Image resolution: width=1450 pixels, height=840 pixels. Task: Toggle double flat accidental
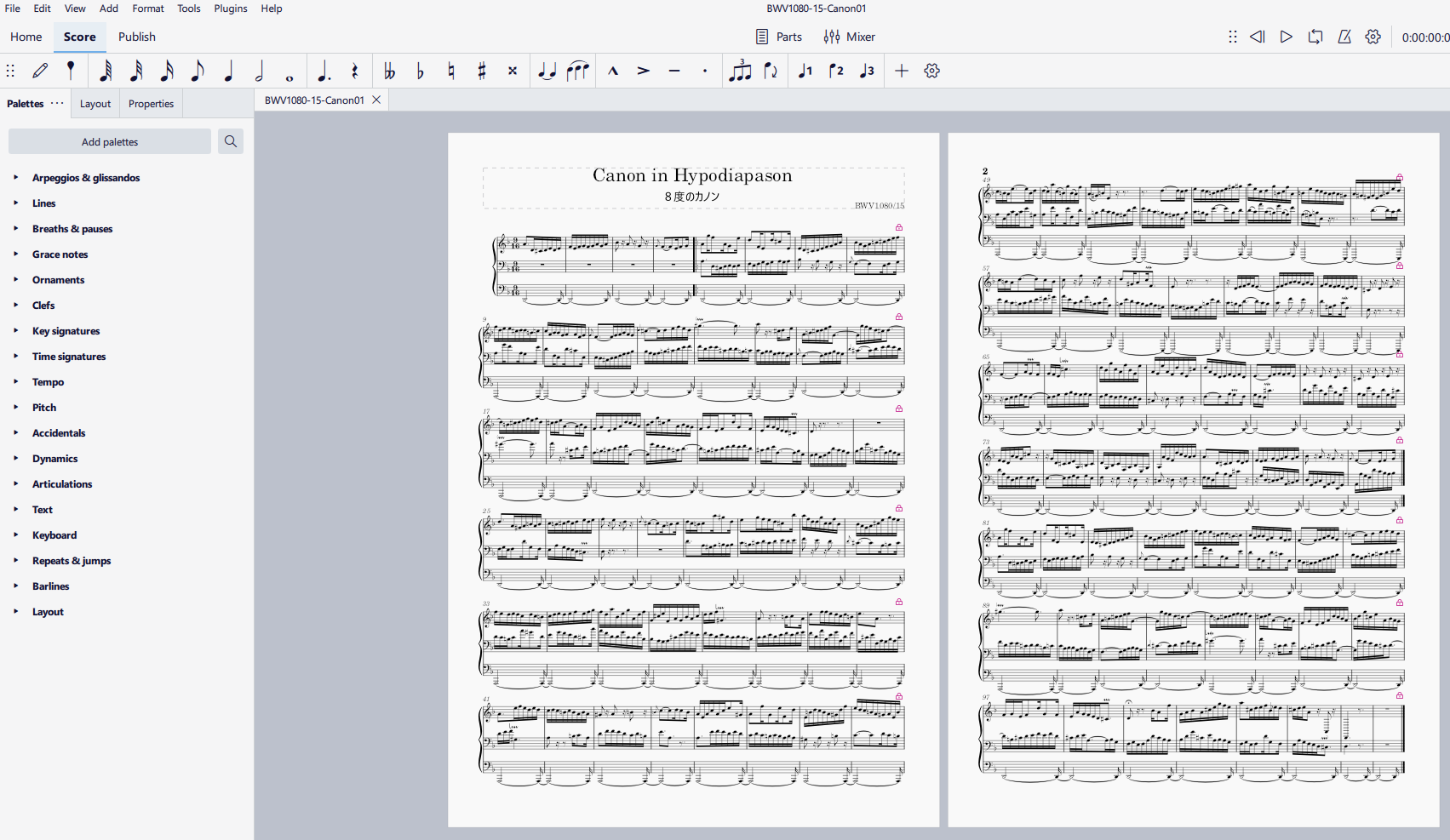389,71
